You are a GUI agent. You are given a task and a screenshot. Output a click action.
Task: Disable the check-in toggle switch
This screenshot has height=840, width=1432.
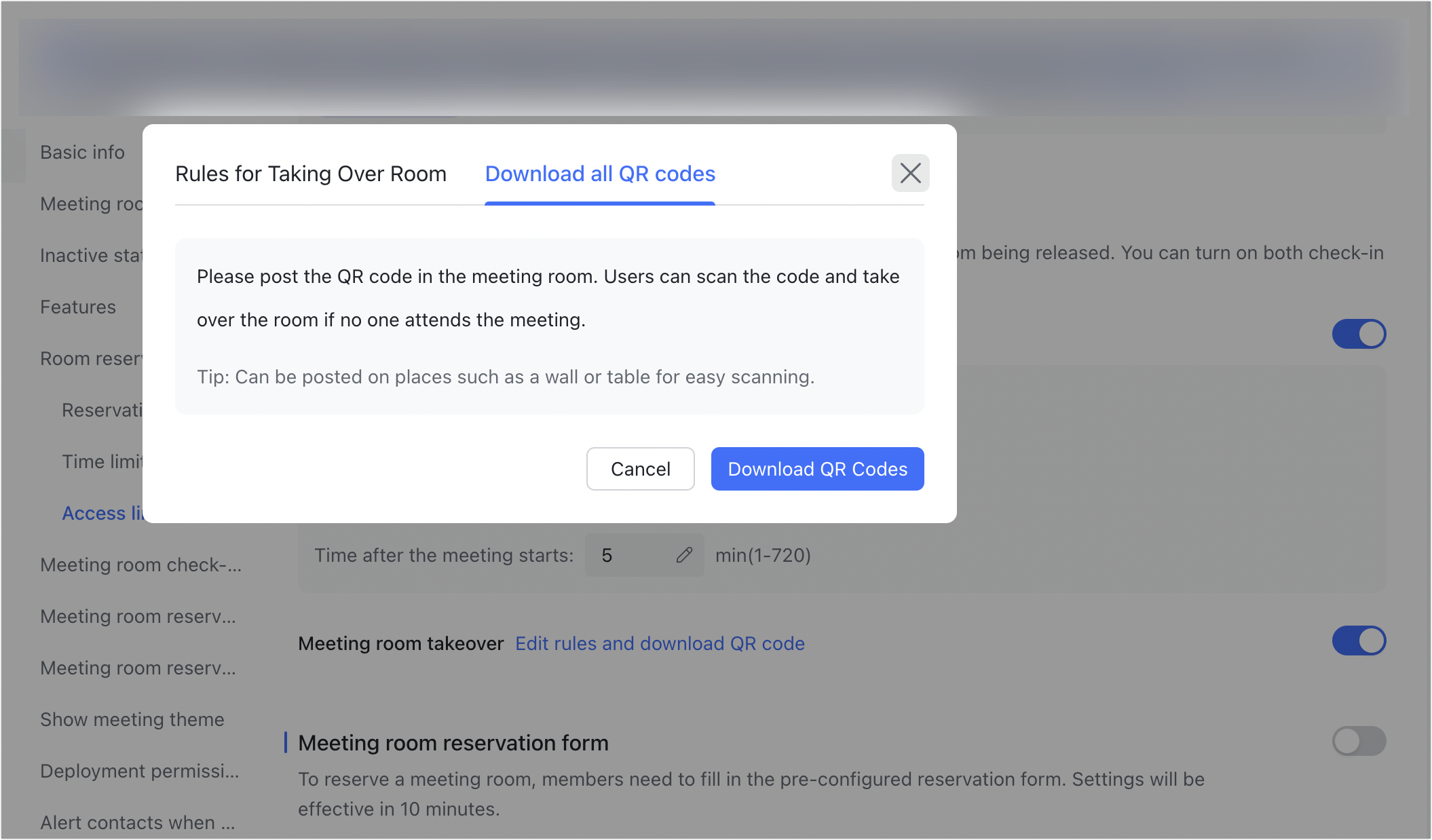pyautogui.click(x=1359, y=334)
